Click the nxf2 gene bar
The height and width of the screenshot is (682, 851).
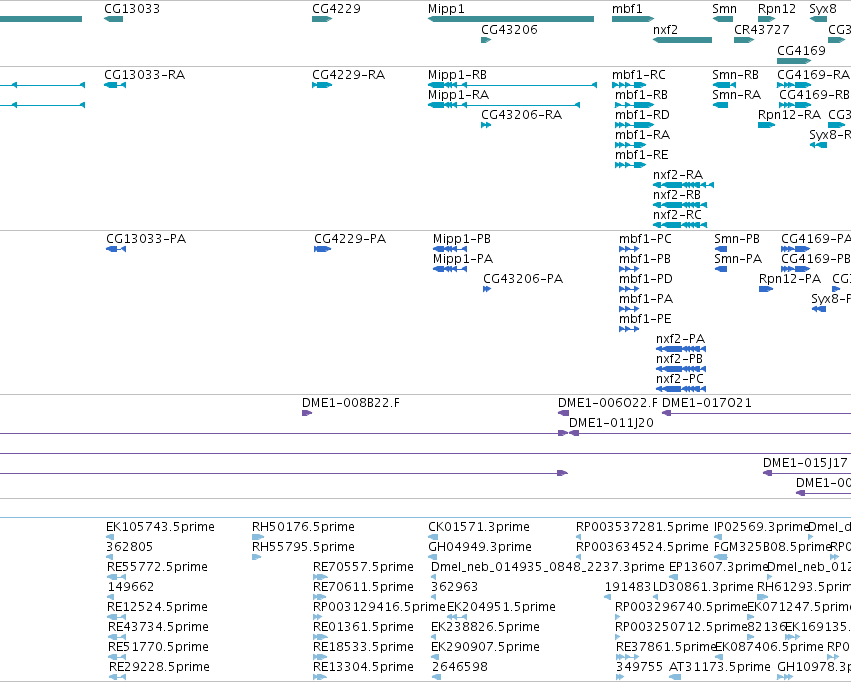point(682,40)
